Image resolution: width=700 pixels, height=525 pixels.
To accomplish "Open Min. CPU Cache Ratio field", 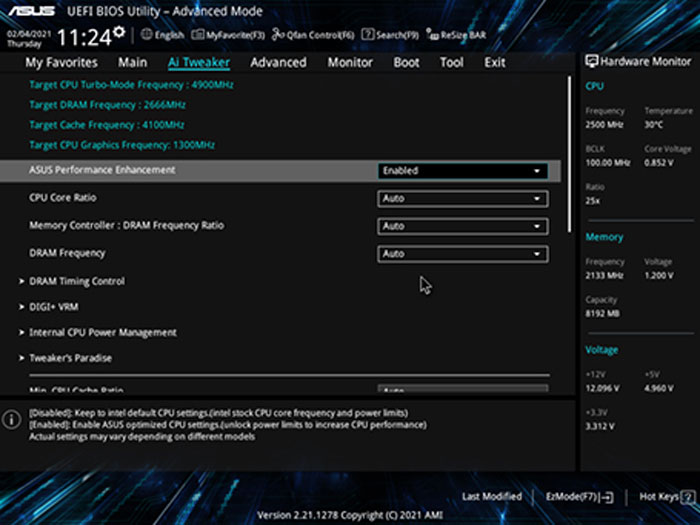I will [463, 389].
